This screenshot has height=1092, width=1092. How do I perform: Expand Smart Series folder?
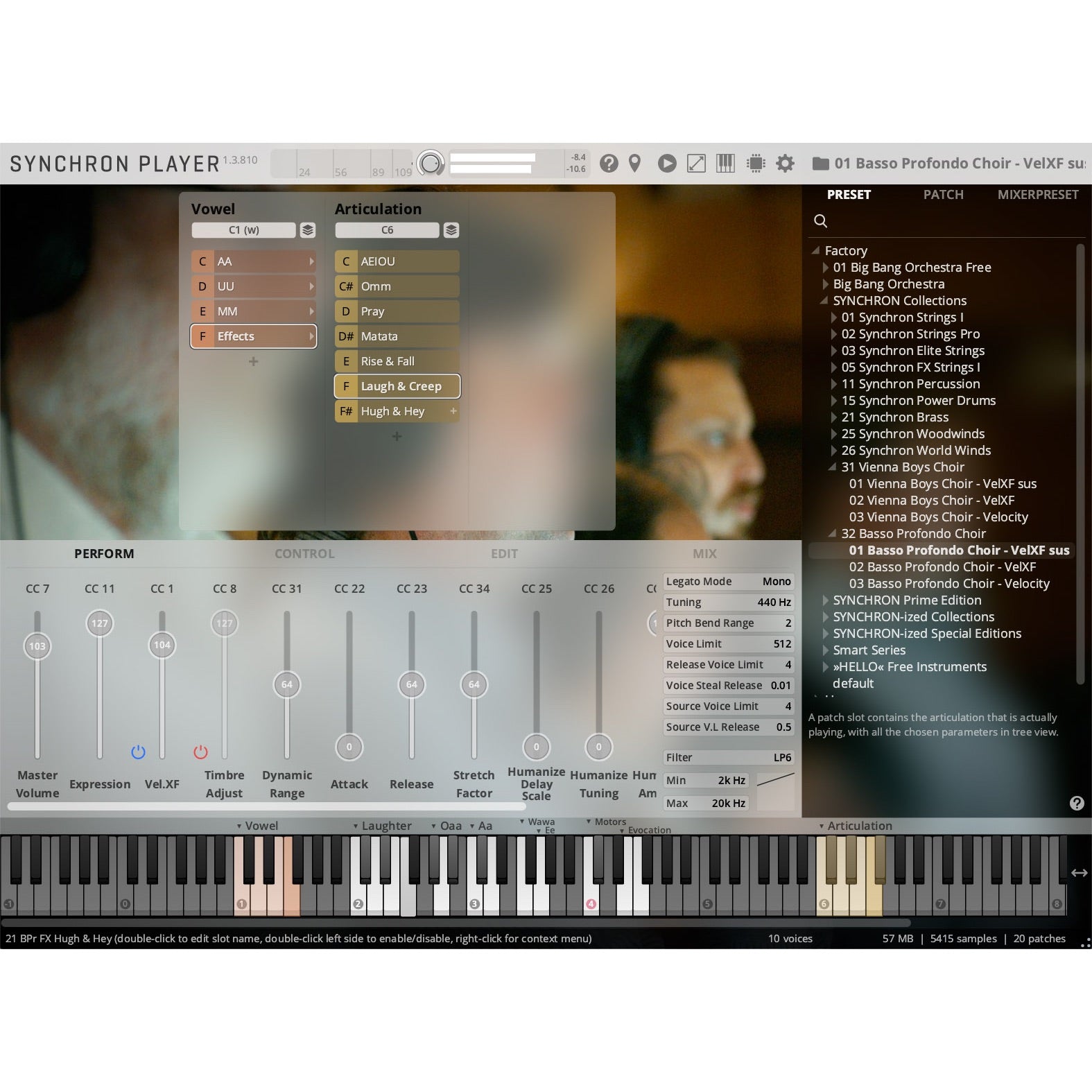click(x=826, y=650)
